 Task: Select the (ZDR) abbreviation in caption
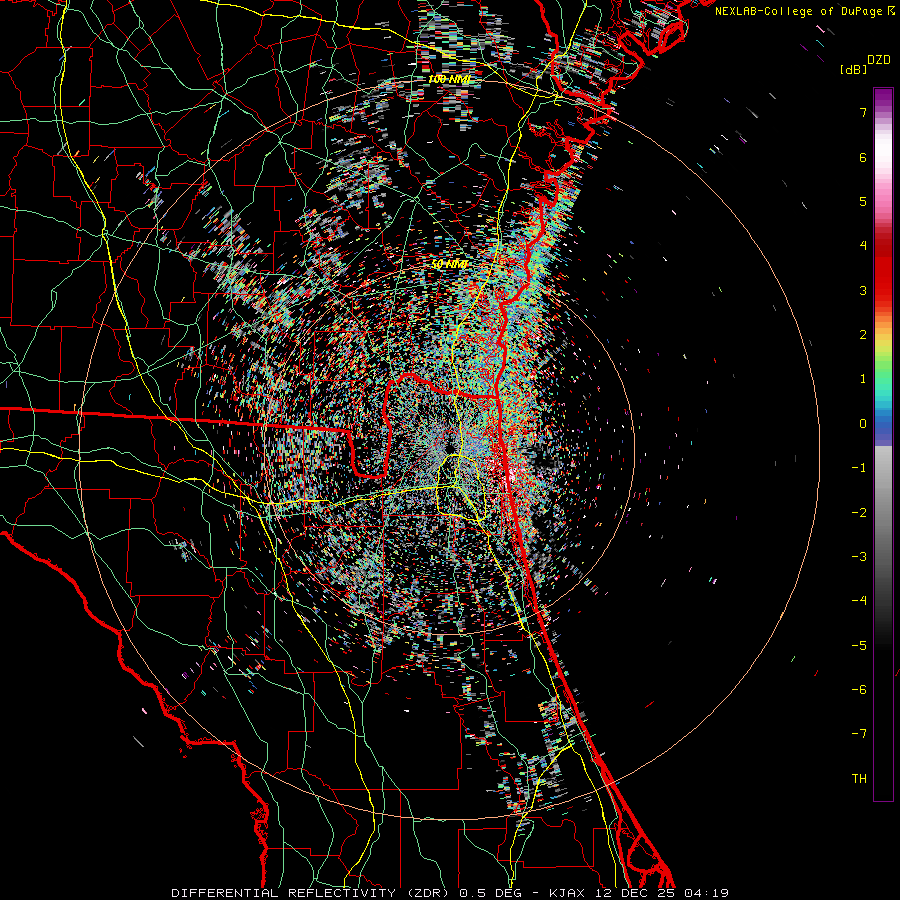tap(427, 893)
